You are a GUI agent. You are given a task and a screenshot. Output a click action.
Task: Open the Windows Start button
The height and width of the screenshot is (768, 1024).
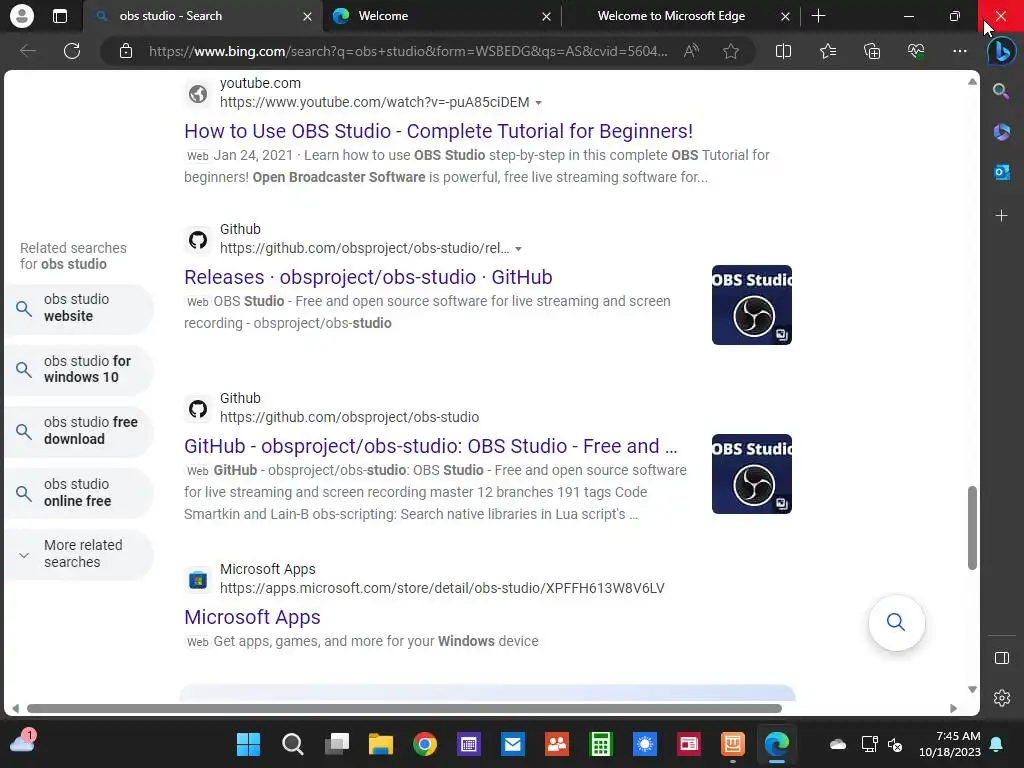248,744
